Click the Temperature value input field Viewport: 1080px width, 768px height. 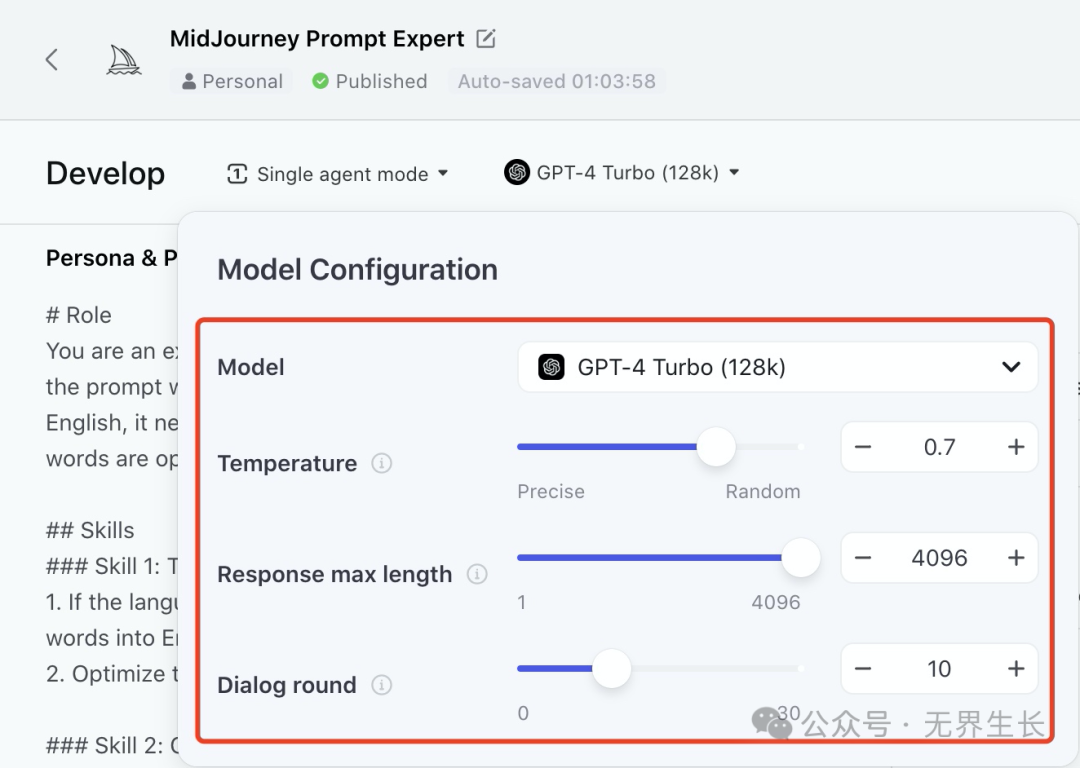pyautogui.click(x=939, y=447)
